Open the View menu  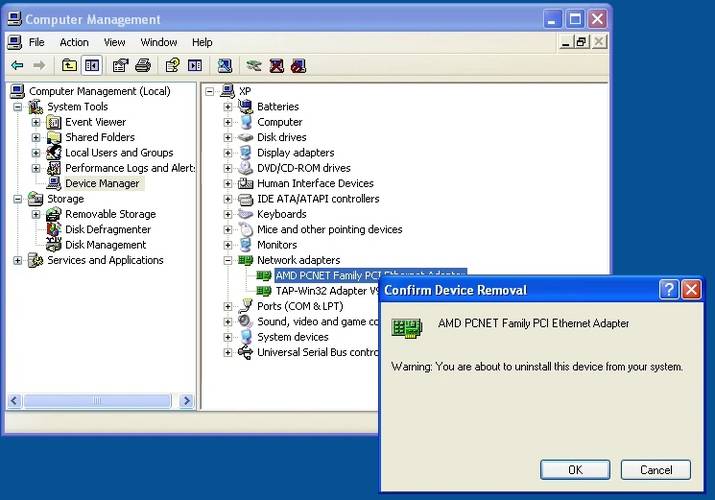[114, 42]
